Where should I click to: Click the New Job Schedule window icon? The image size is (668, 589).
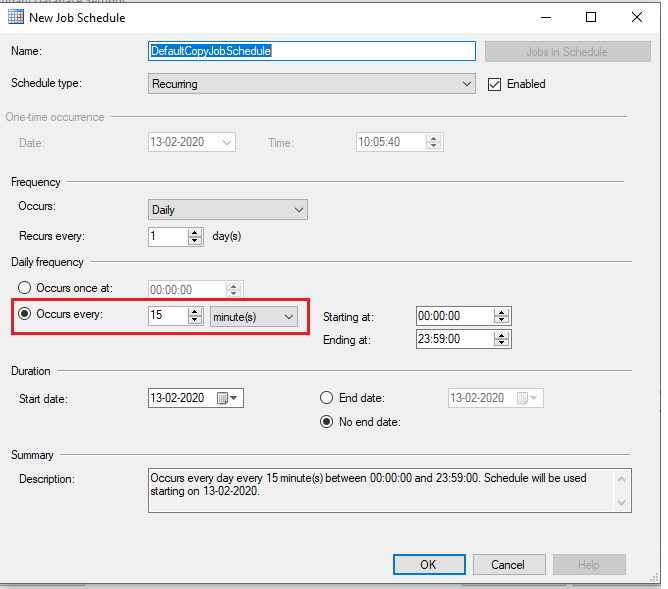click(16, 17)
